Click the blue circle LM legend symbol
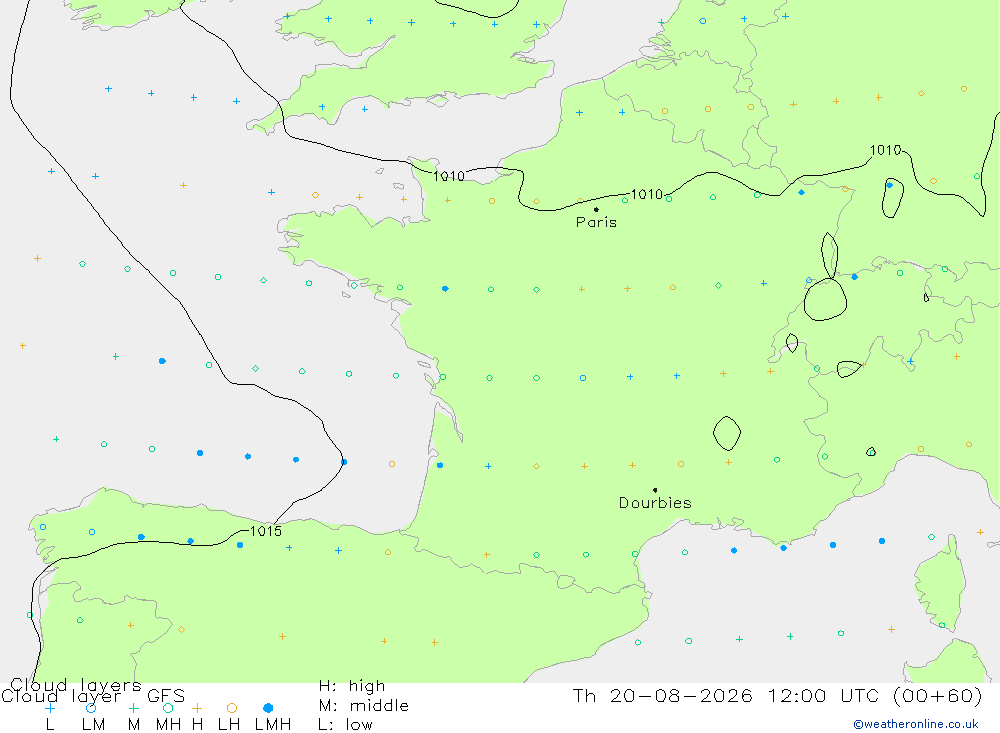 [x=91, y=708]
